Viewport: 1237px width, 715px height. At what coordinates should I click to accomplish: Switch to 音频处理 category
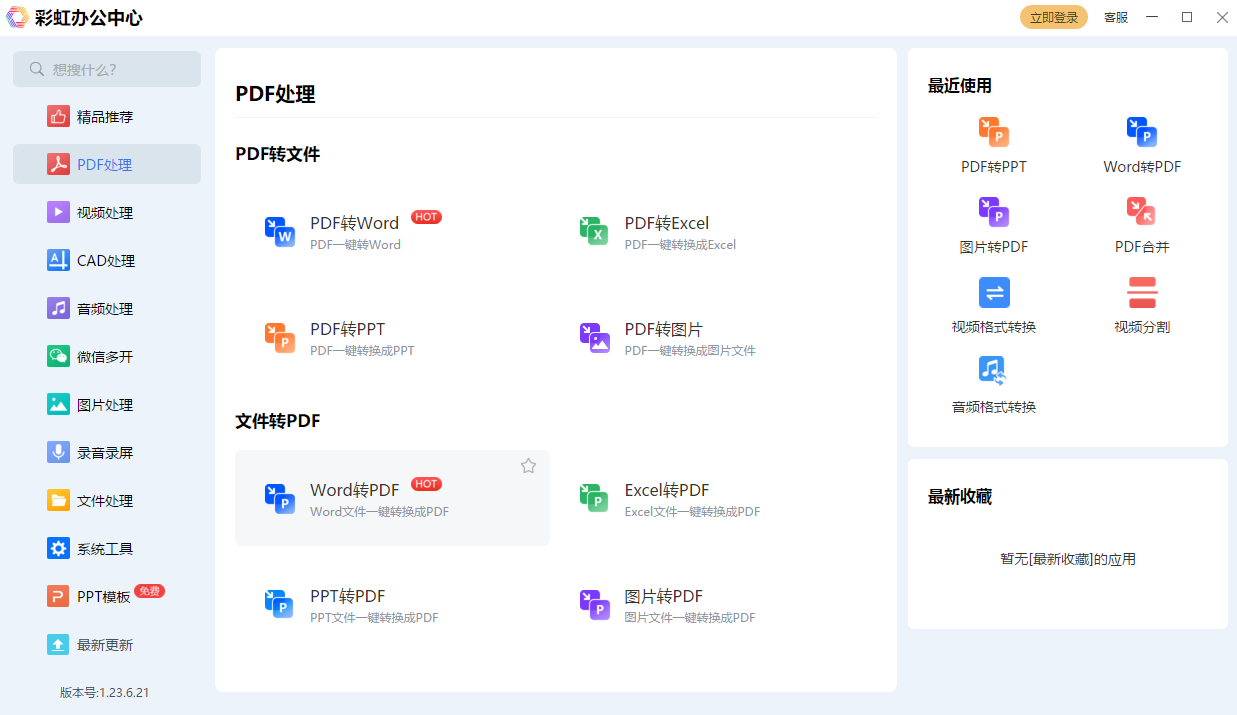107,308
